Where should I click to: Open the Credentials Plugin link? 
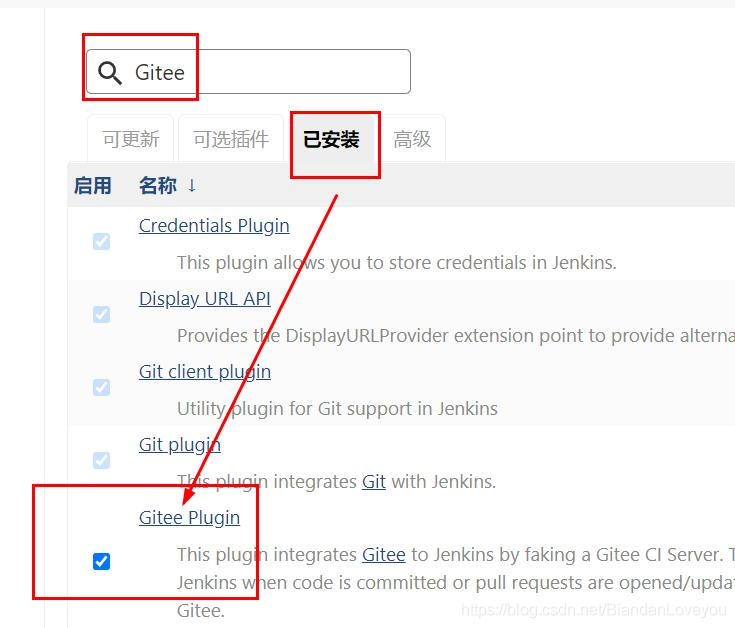pyautogui.click(x=214, y=226)
